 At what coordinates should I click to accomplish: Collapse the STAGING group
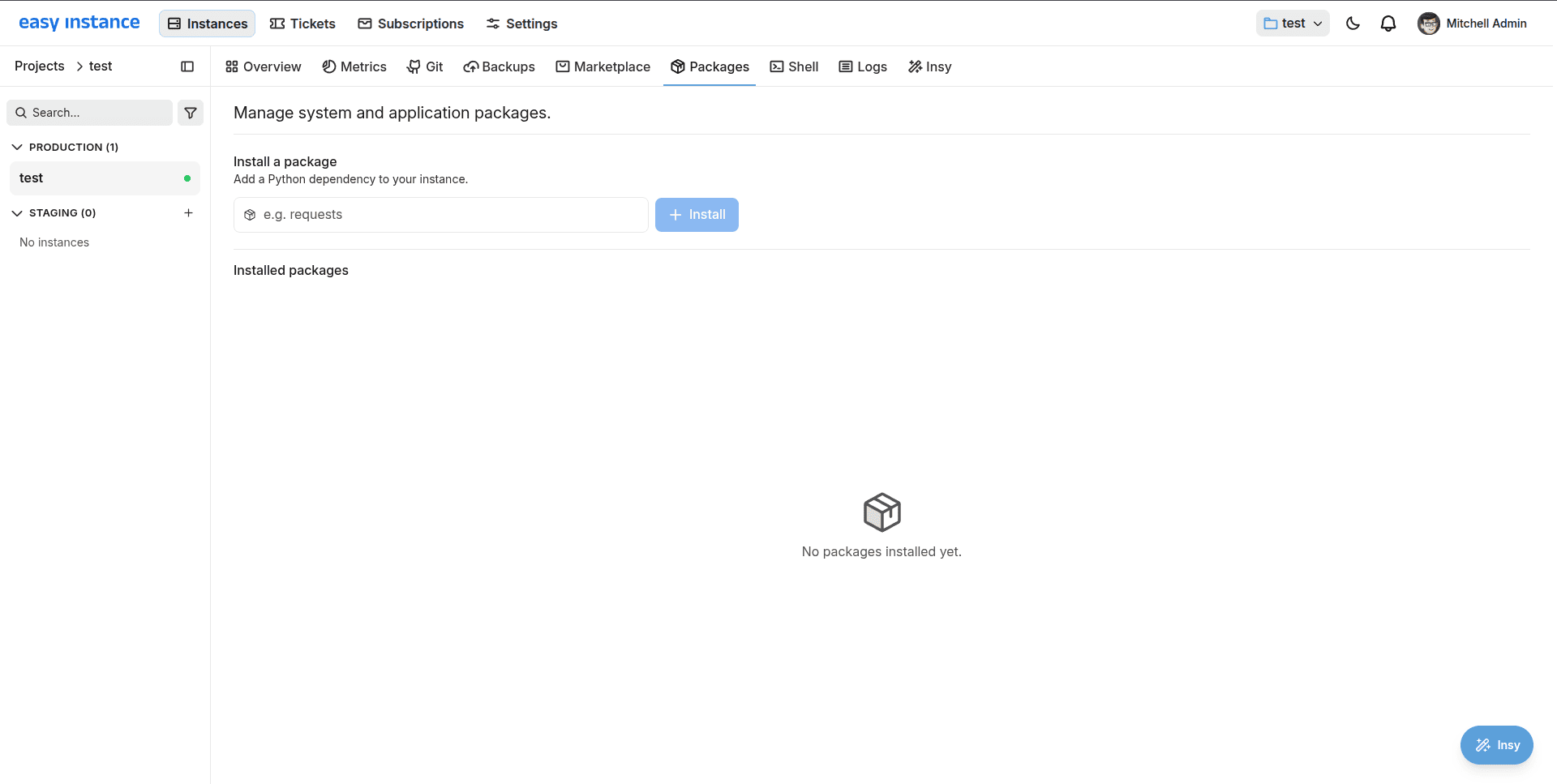tap(54, 212)
